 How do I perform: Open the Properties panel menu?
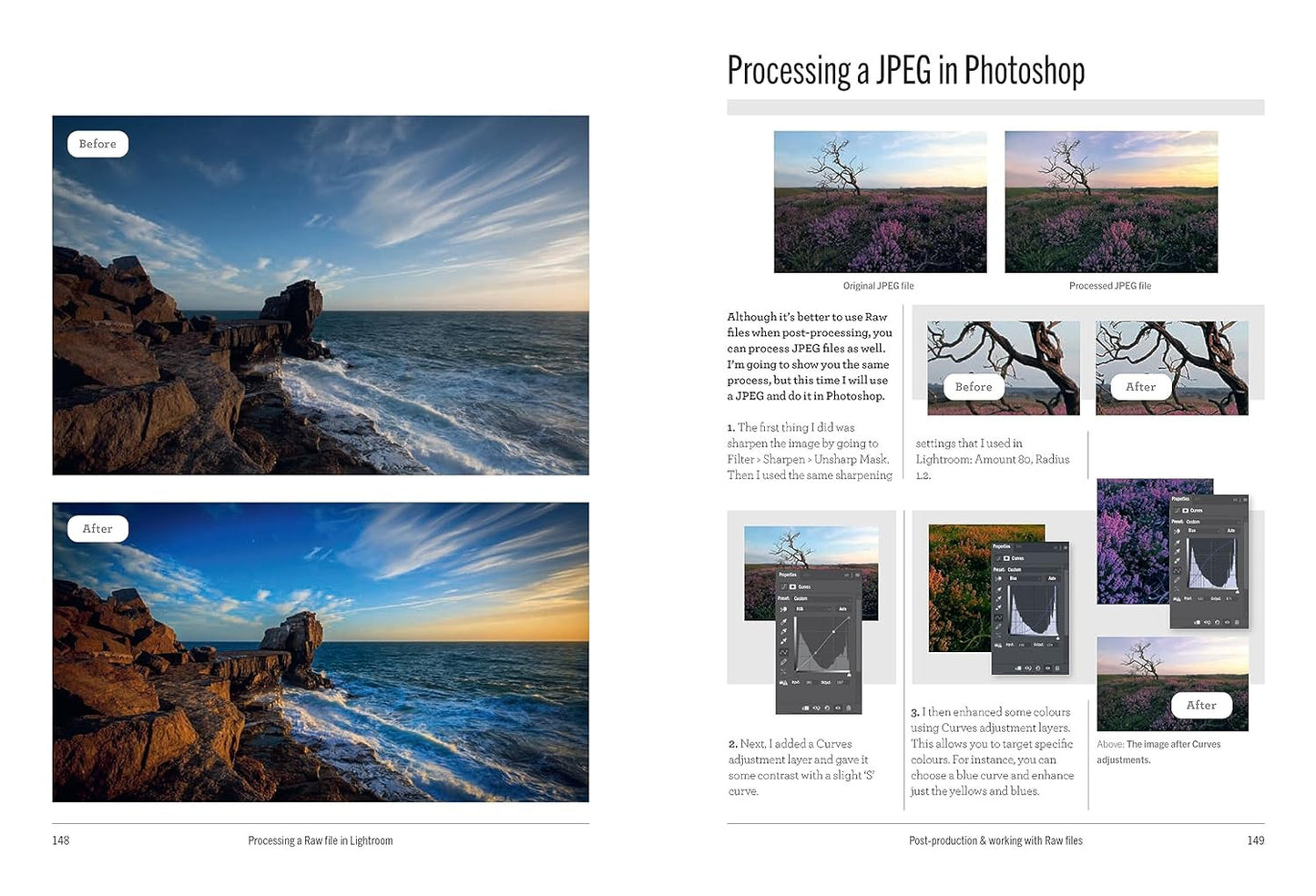(x=858, y=574)
